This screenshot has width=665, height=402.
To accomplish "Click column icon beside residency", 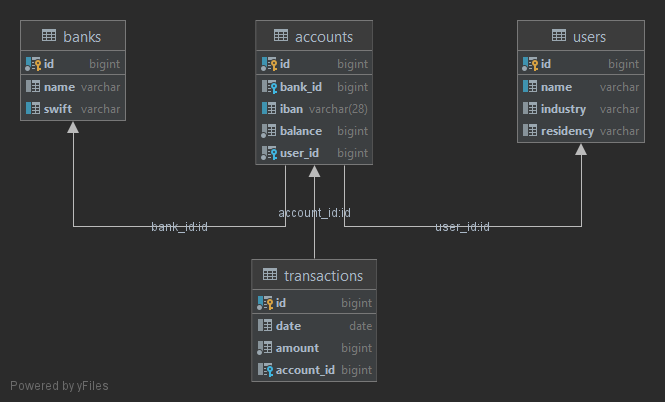I will [x=530, y=131].
